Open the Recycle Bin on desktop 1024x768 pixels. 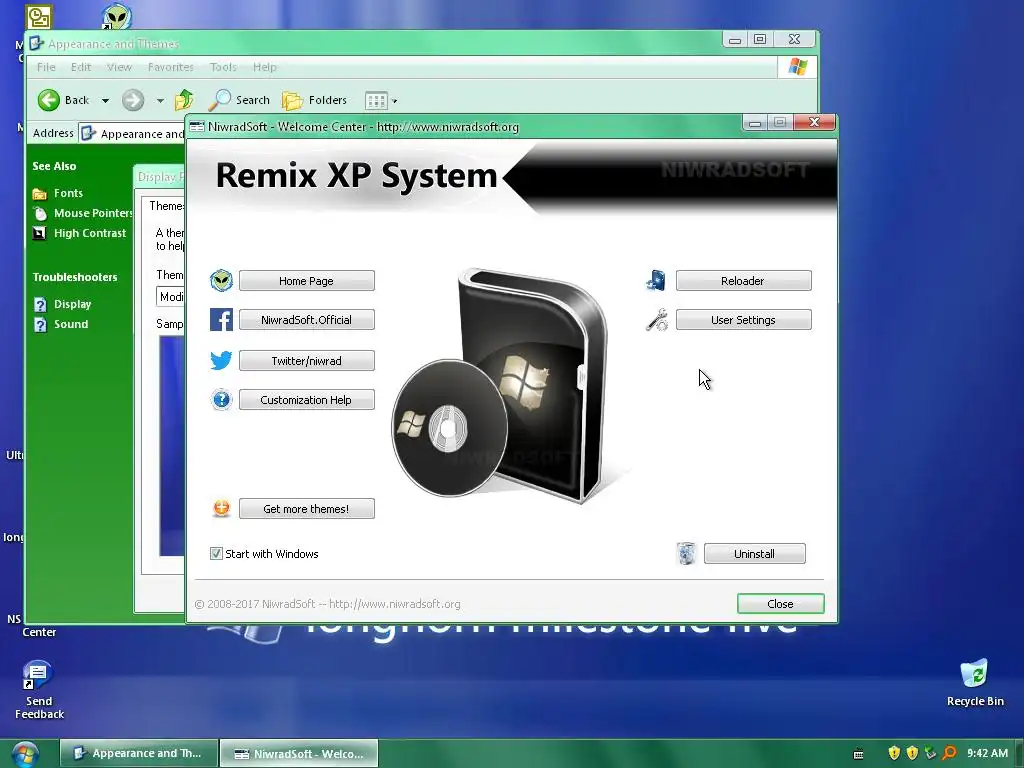coord(974,684)
